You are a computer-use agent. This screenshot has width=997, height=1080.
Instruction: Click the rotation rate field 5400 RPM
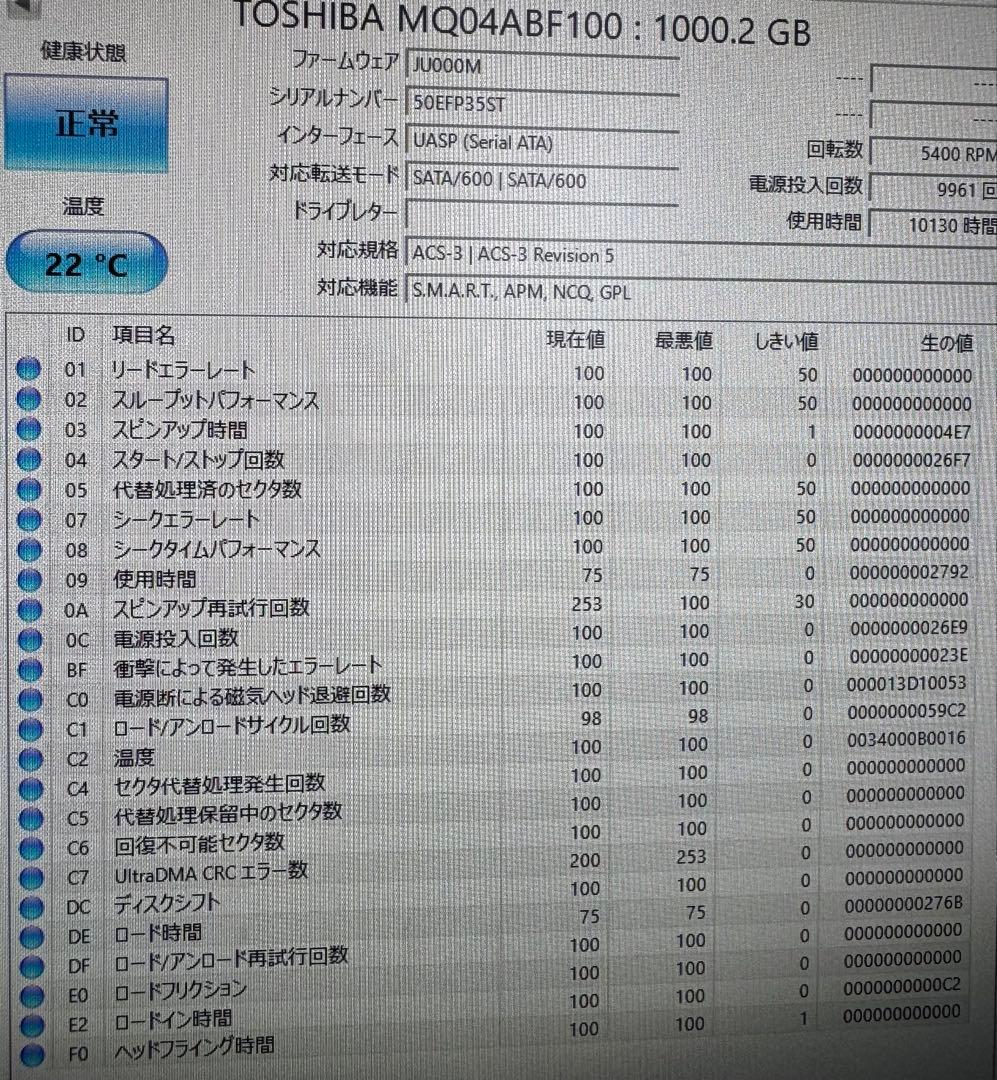[x=934, y=152]
